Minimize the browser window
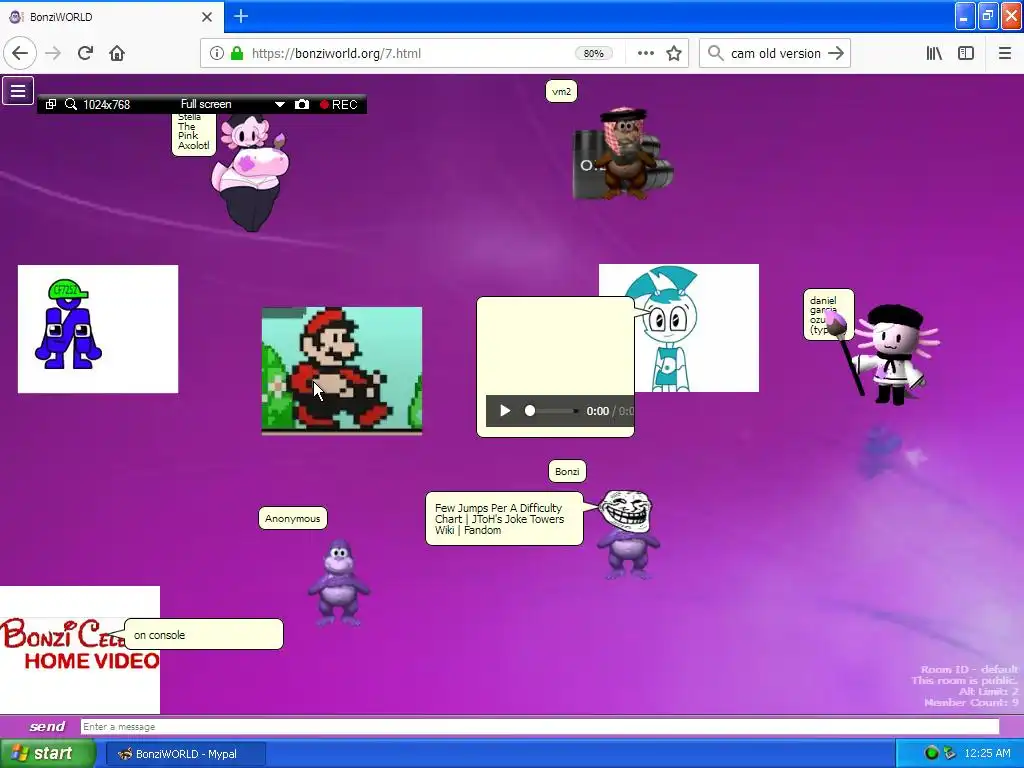 pyautogui.click(x=965, y=16)
